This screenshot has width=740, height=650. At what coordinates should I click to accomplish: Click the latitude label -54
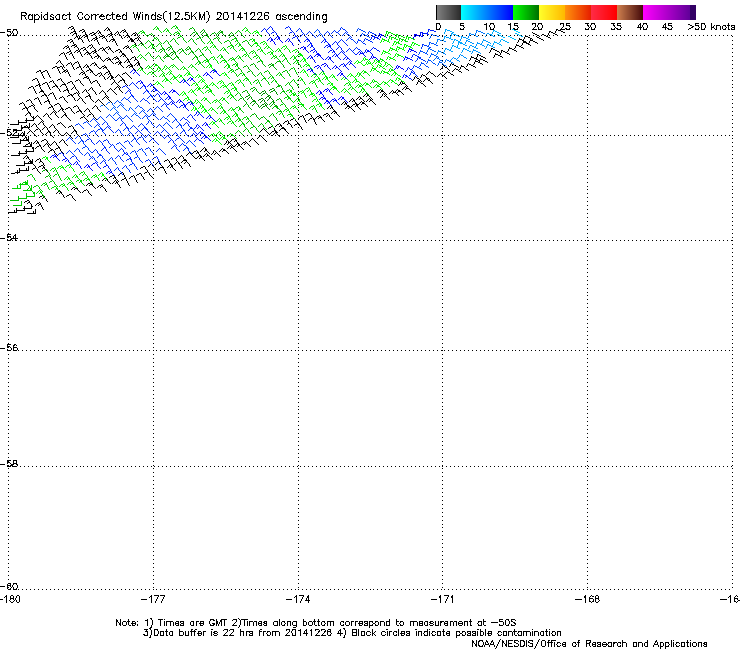pos(9,238)
